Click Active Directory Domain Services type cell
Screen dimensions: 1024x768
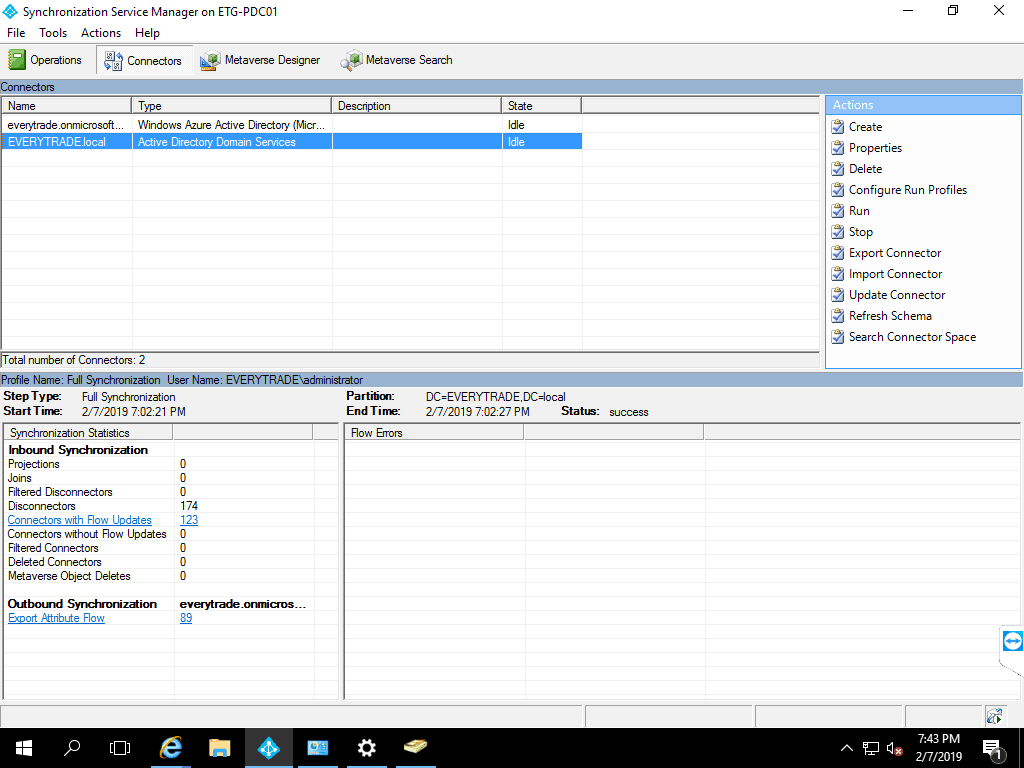point(232,142)
